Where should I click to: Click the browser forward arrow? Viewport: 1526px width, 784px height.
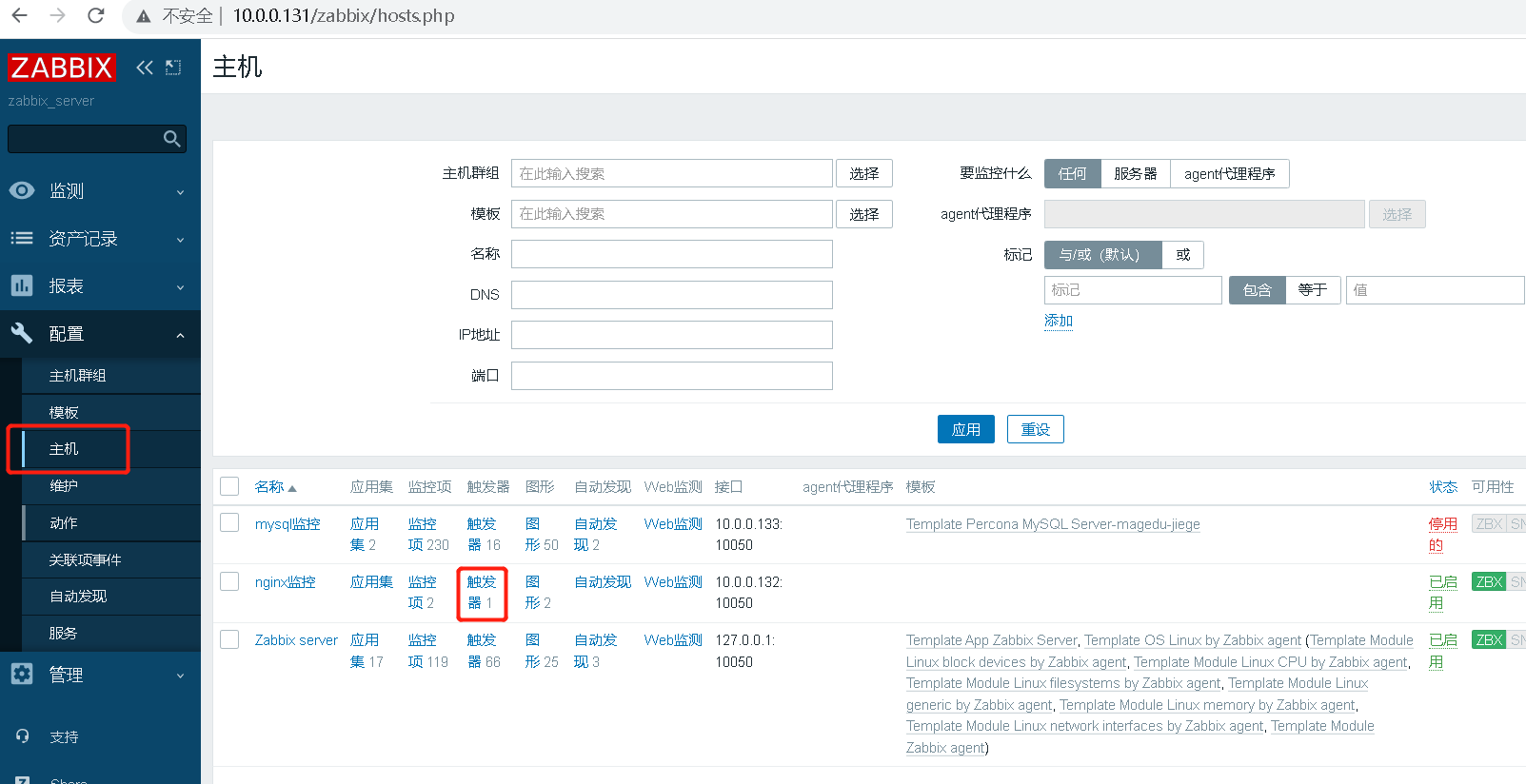click(57, 15)
